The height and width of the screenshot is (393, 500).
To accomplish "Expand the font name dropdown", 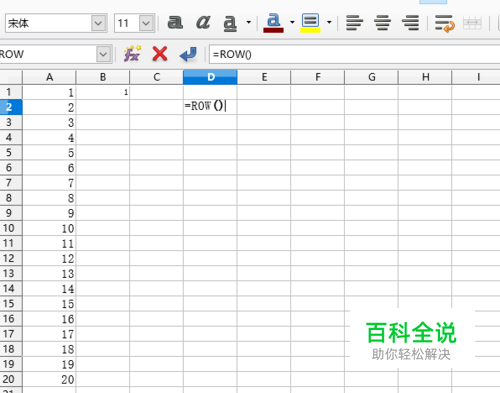I will pos(99,23).
